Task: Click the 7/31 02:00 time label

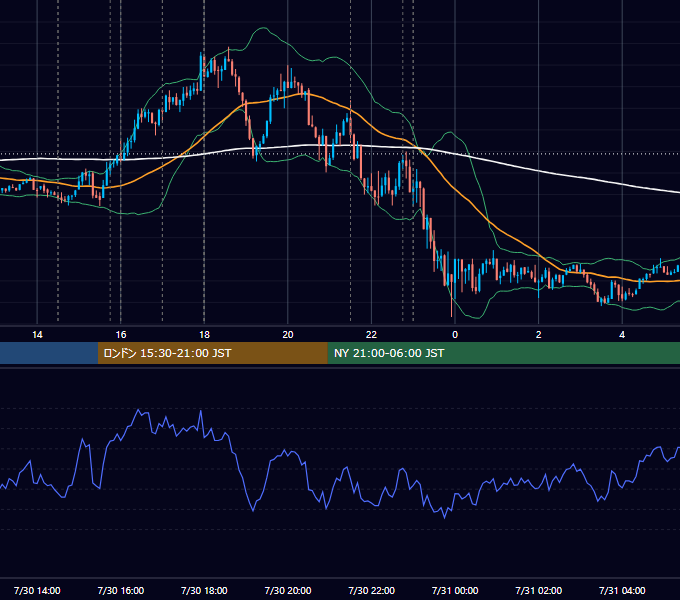Action: coord(538,590)
